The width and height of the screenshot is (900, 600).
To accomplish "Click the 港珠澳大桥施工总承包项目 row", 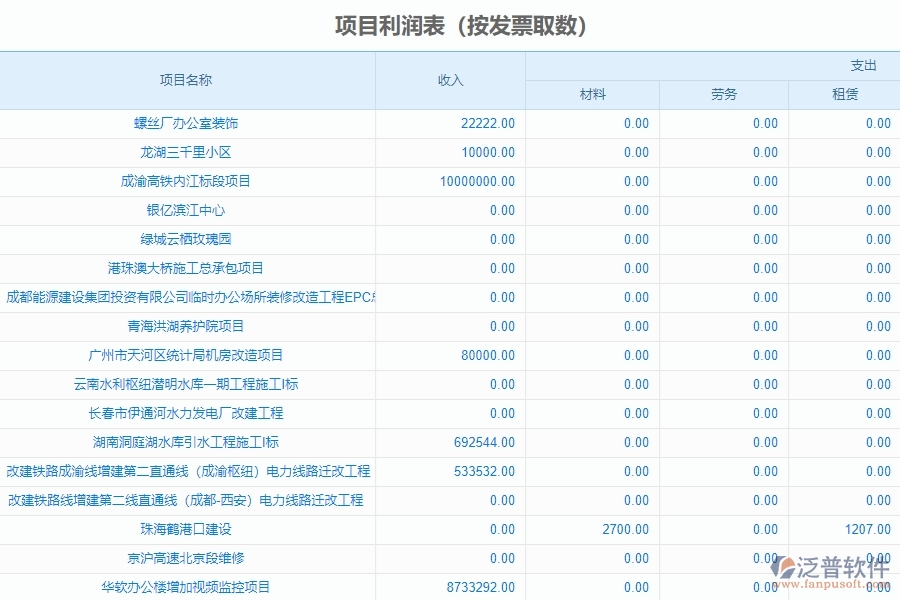I will (x=187, y=268).
